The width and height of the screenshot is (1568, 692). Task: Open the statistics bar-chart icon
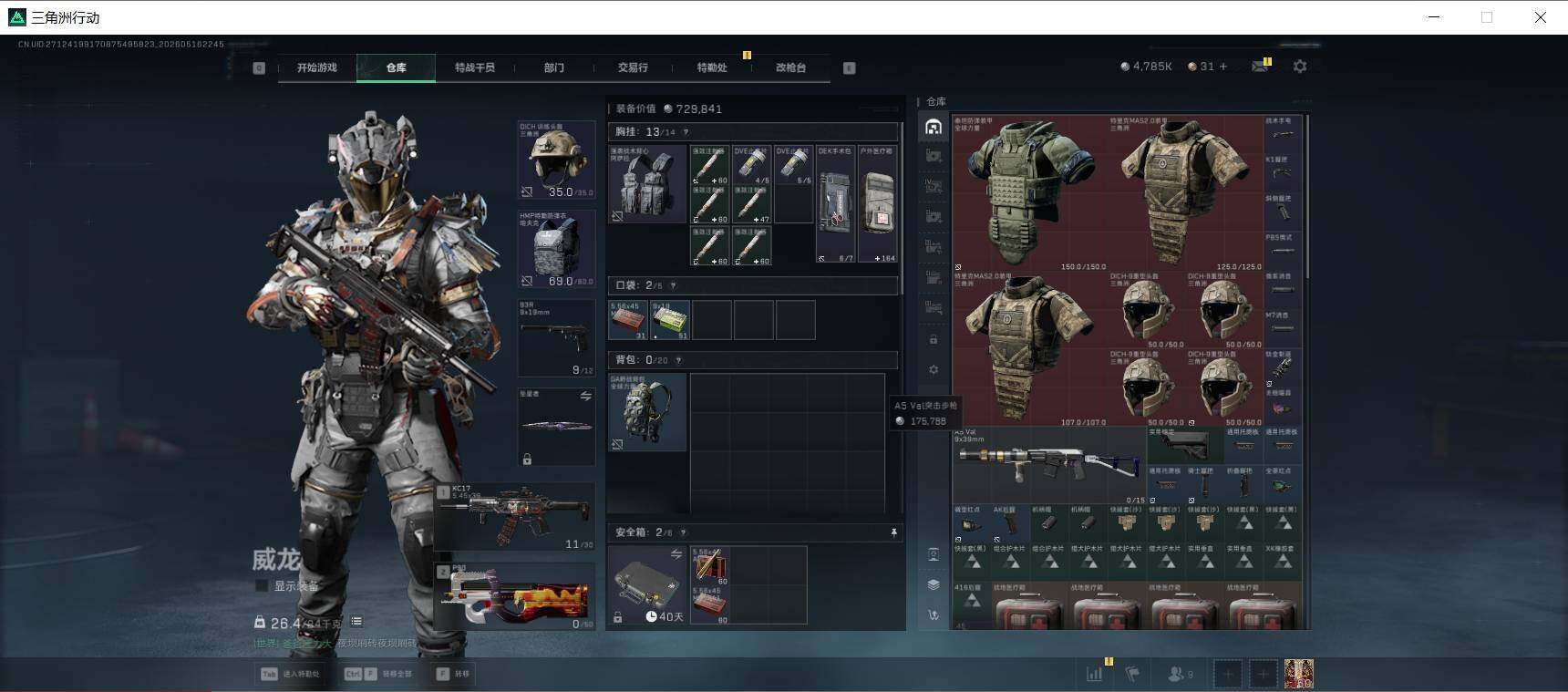point(1094,675)
